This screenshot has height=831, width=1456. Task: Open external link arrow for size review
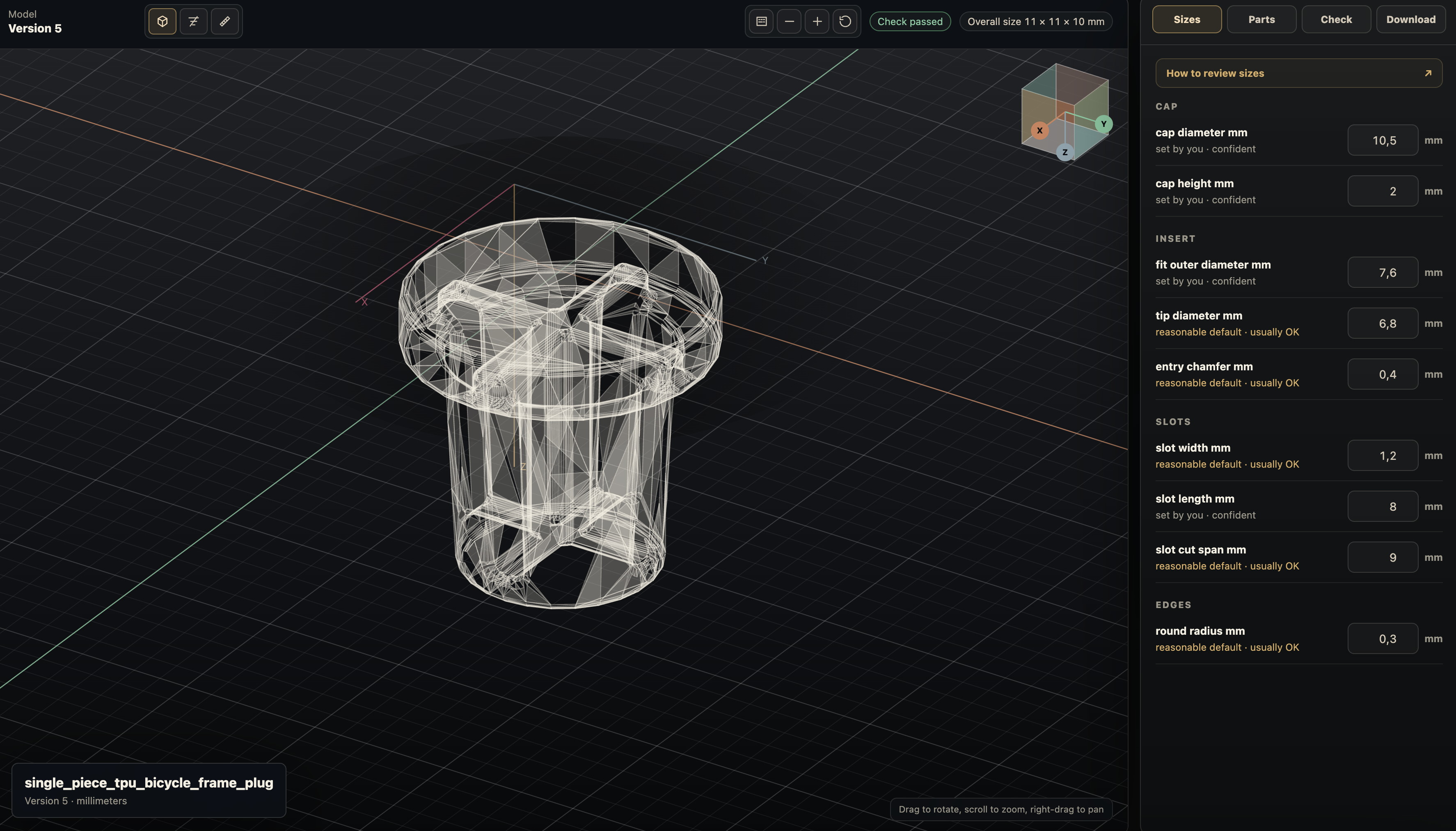tap(1428, 73)
